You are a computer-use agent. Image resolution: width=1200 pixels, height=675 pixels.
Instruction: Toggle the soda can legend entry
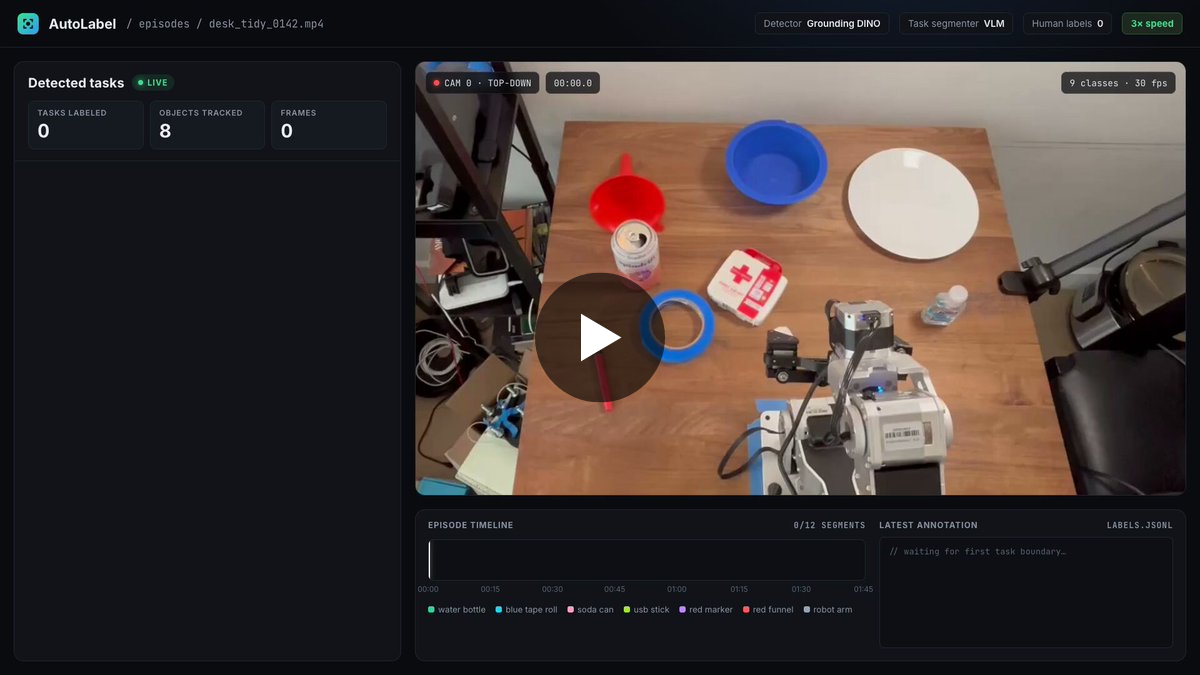tap(590, 610)
